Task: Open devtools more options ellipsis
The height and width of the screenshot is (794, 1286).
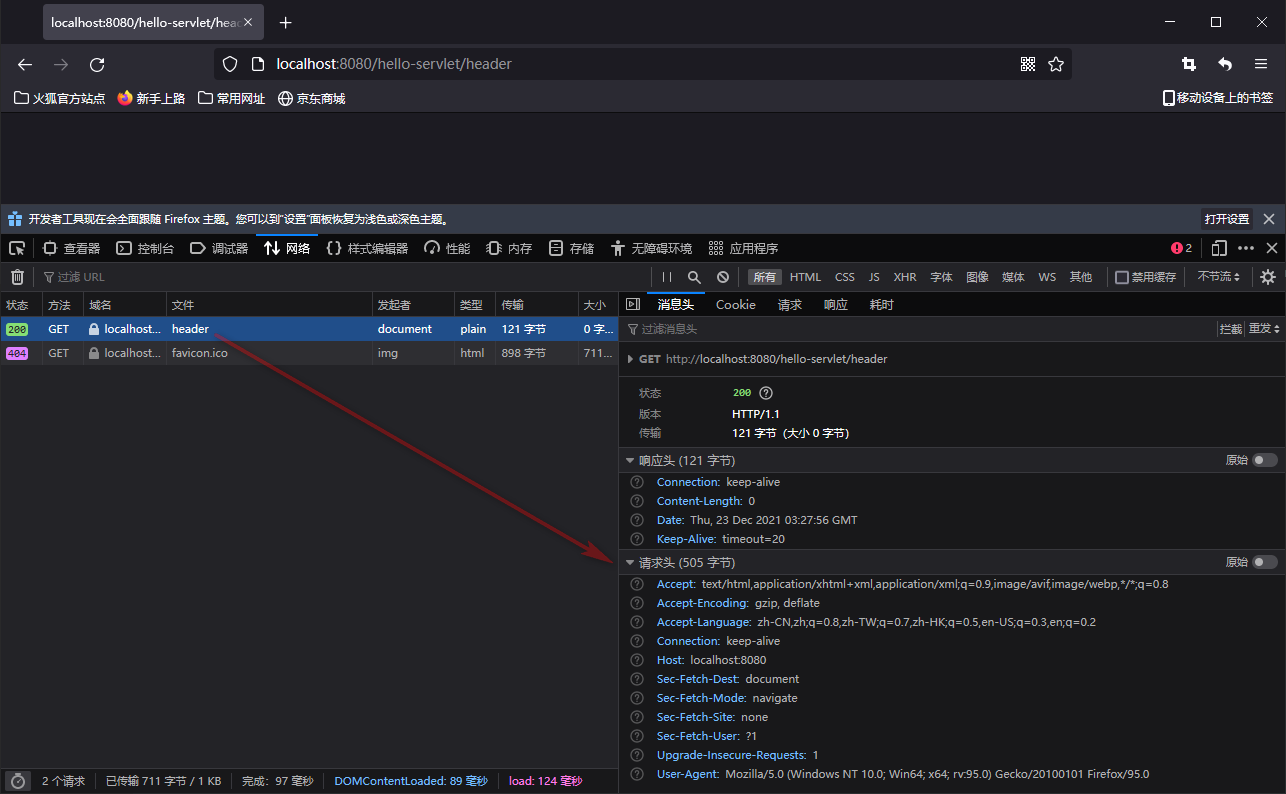Action: tap(1246, 248)
